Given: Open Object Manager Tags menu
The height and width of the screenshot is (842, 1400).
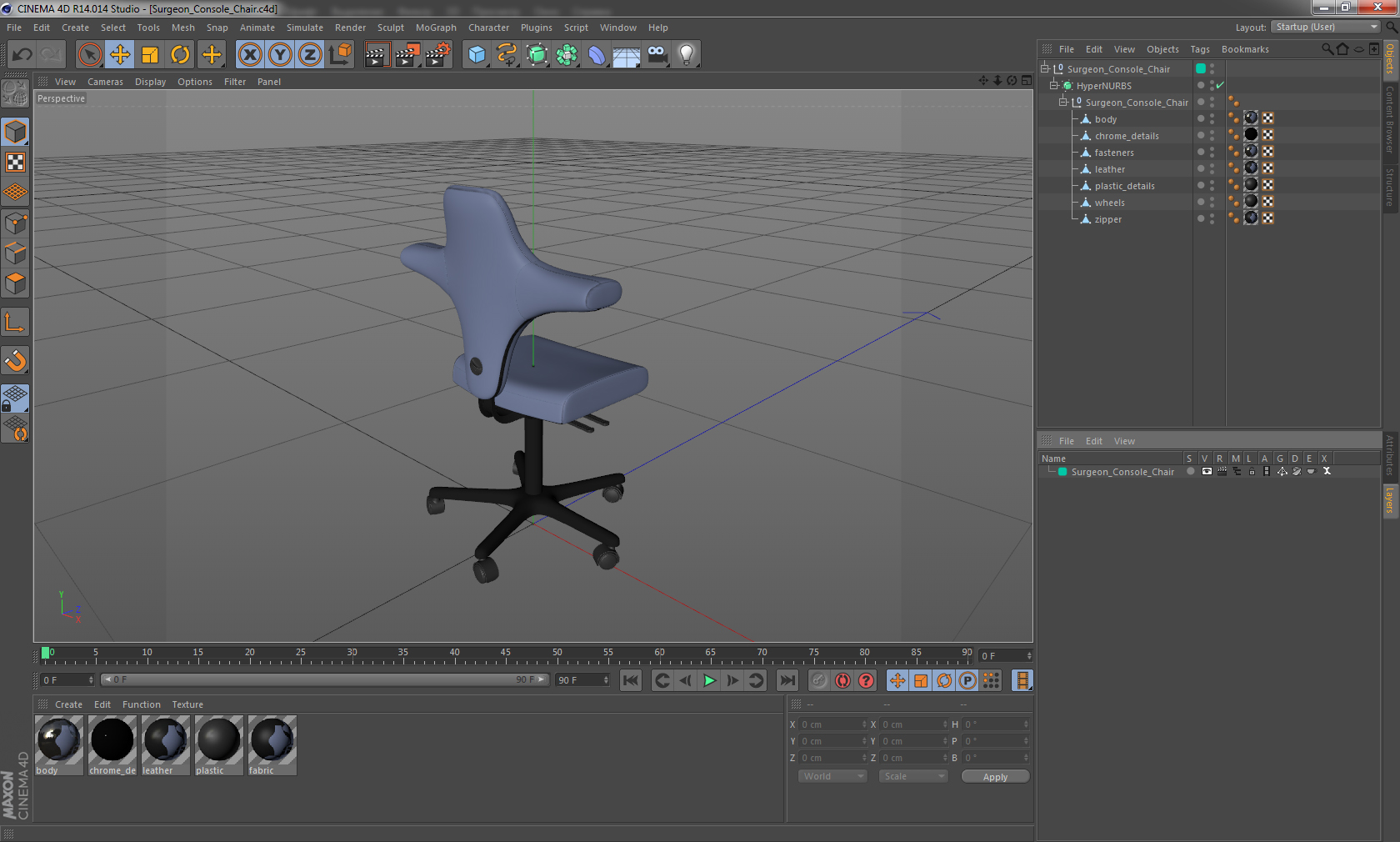Looking at the screenshot, I should [x=1200, y=49].
